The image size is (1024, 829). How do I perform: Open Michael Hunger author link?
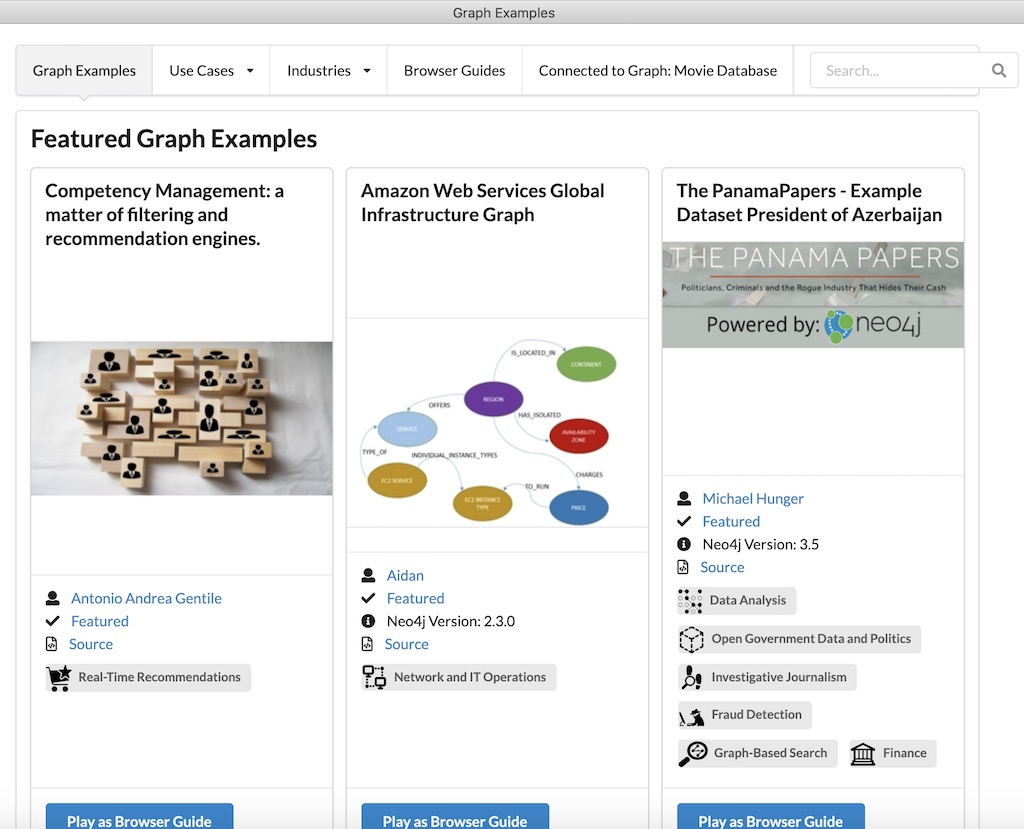point(753,498)
